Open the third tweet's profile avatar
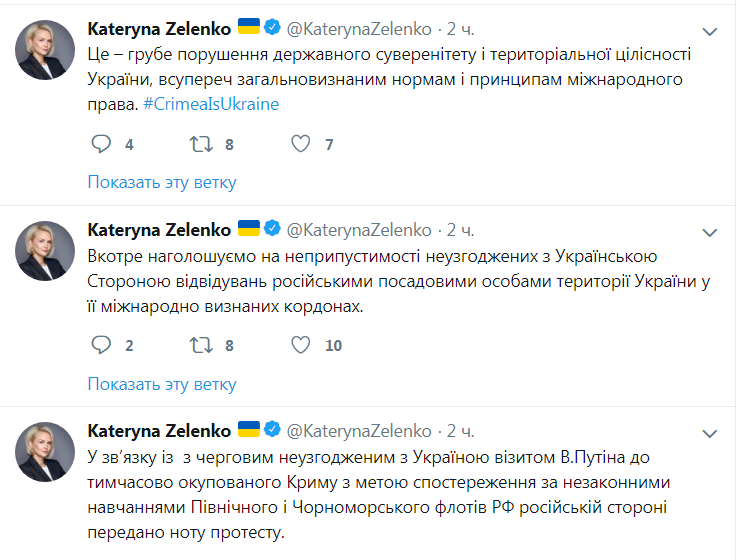736x560 pixels. (46, 451)
